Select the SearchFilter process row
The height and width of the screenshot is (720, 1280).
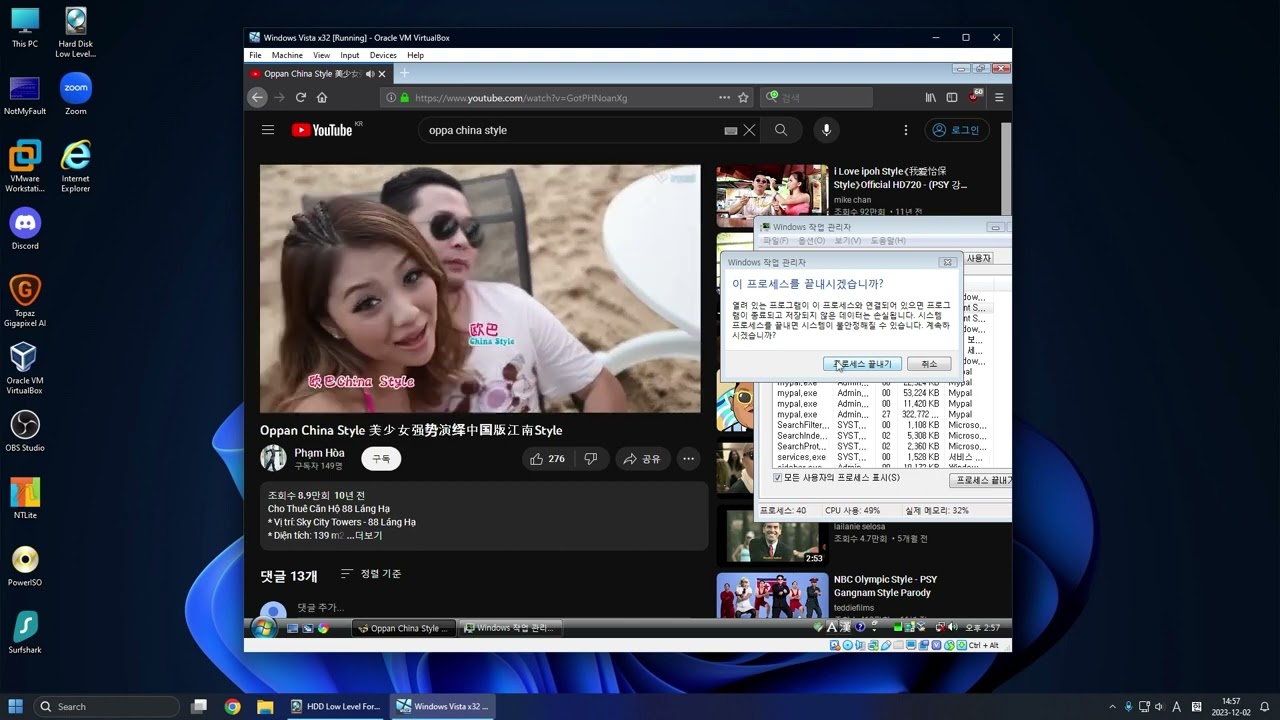click(x=880, y=425)
